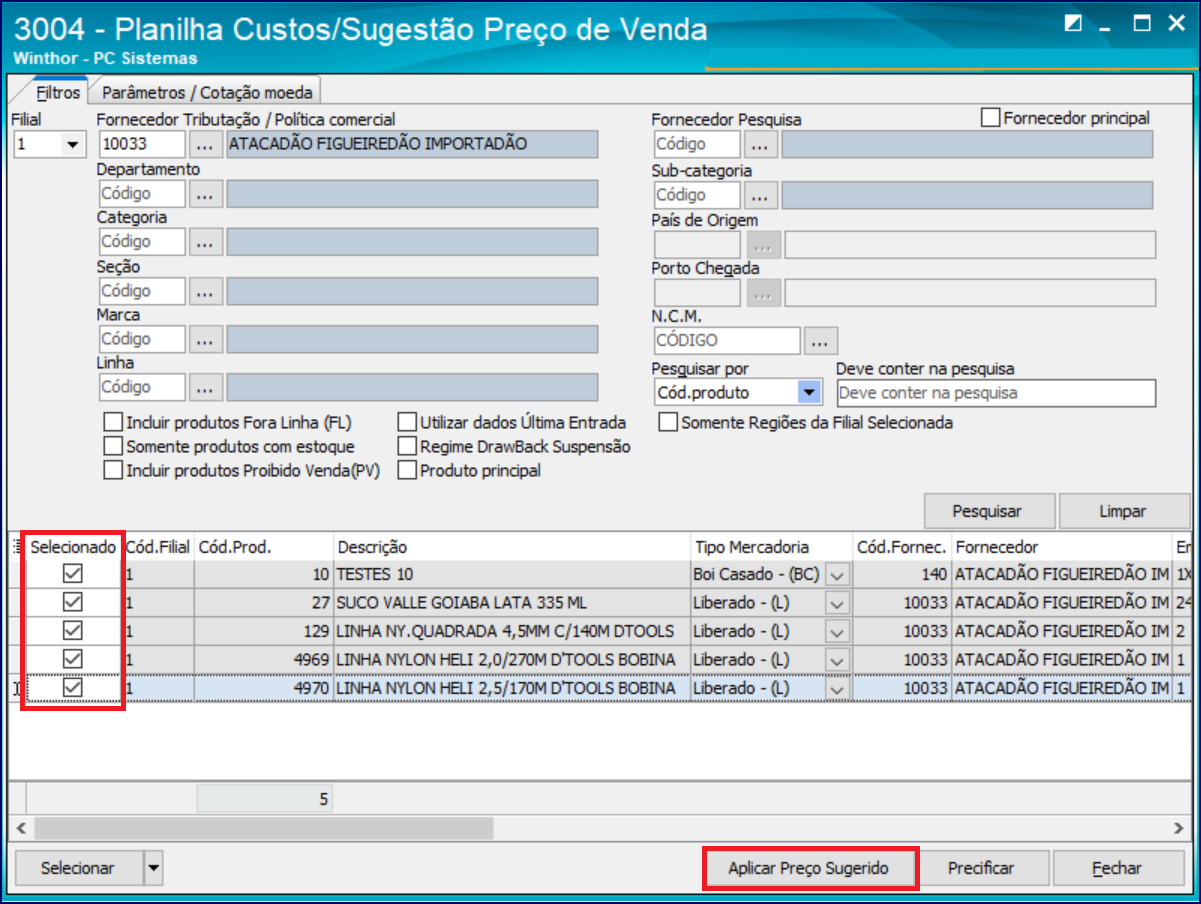Open the Fornecedor Pesquisa lookup ellipsis button

pos(761,144)
